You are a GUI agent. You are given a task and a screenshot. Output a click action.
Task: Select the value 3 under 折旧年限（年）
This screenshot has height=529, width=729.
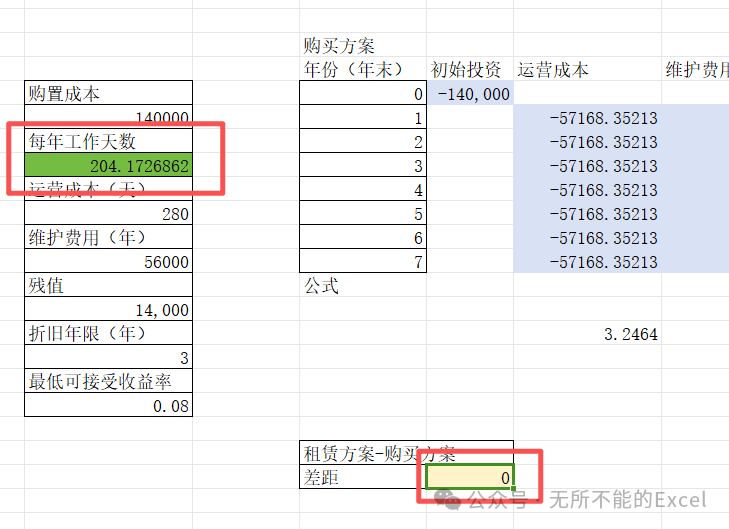tap(108, 357)
